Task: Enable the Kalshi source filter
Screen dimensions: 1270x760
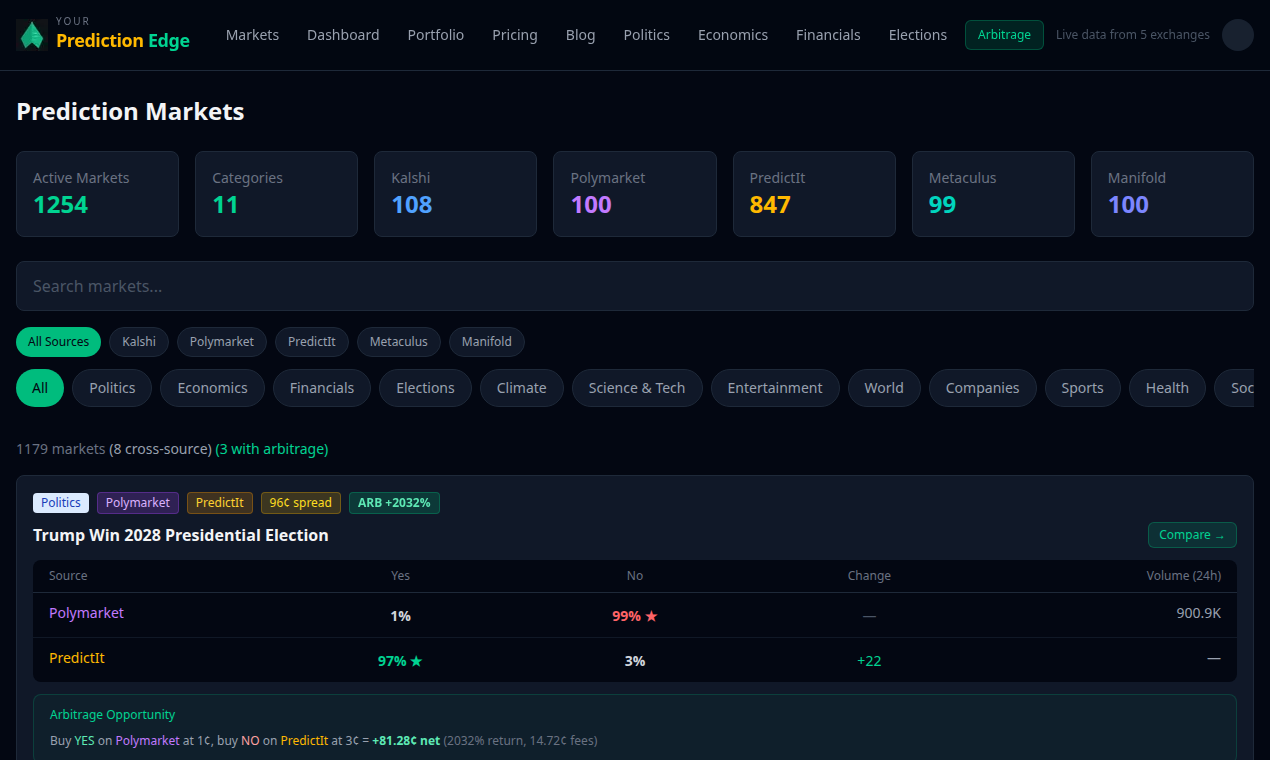Action: 139,341
